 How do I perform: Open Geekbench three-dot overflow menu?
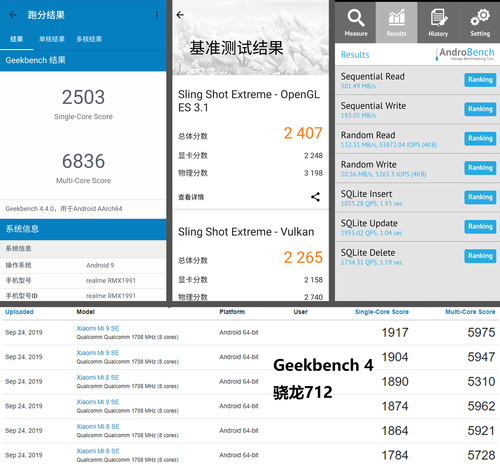156,15
